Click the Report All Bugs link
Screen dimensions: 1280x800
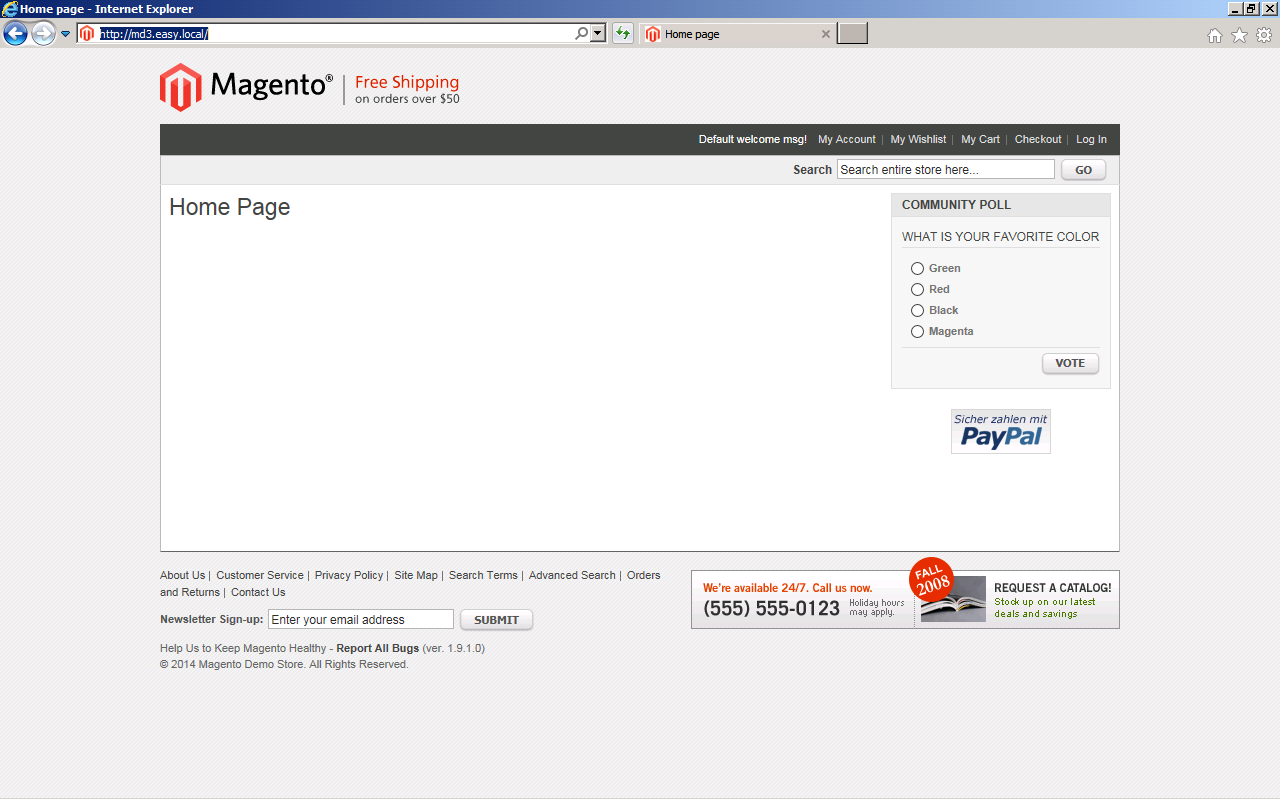[378, 648]
